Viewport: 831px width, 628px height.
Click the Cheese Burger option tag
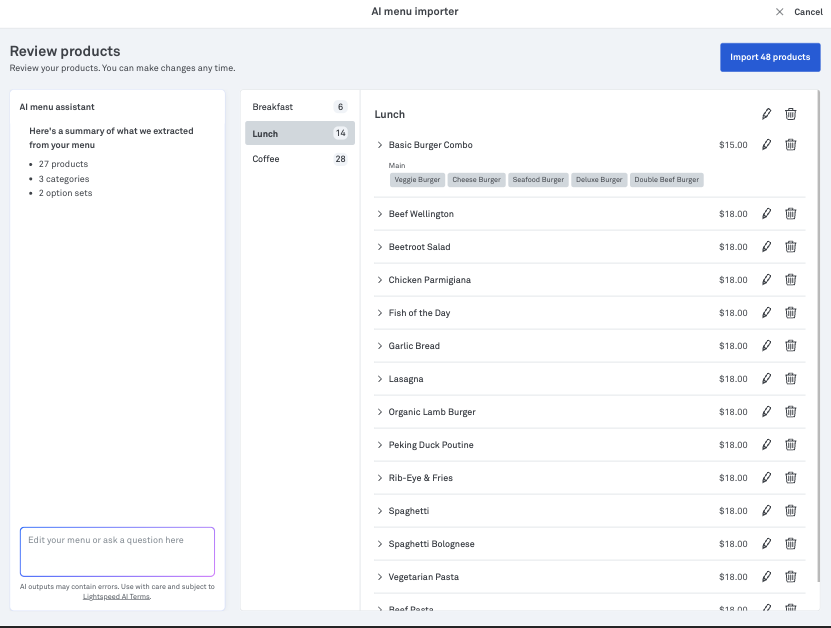pyautogui.click(x=476, y=180)
